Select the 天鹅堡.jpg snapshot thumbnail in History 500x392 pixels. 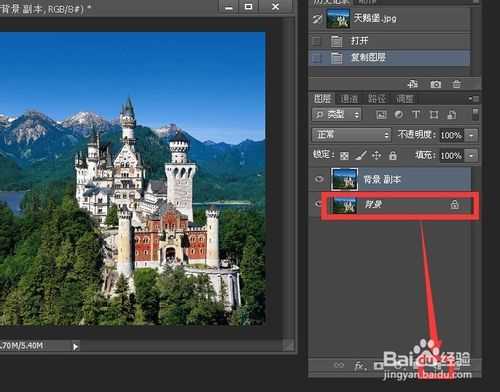(338, 18)
